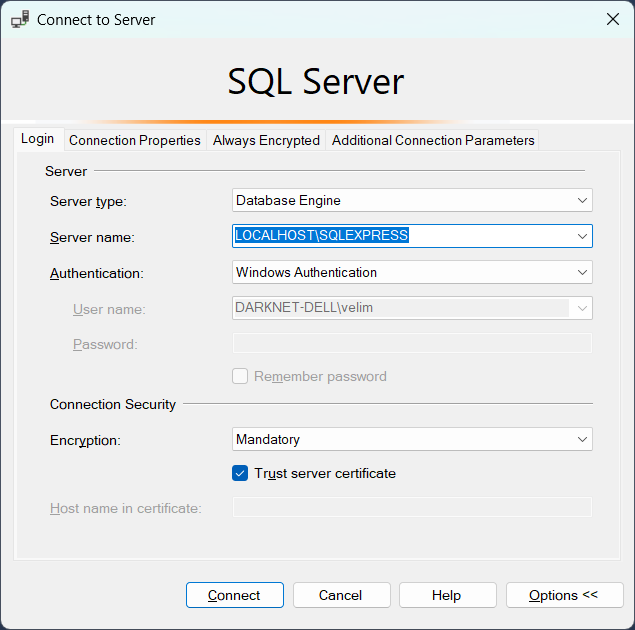Expand the Authentication dropdown

[x=582, y=272]
